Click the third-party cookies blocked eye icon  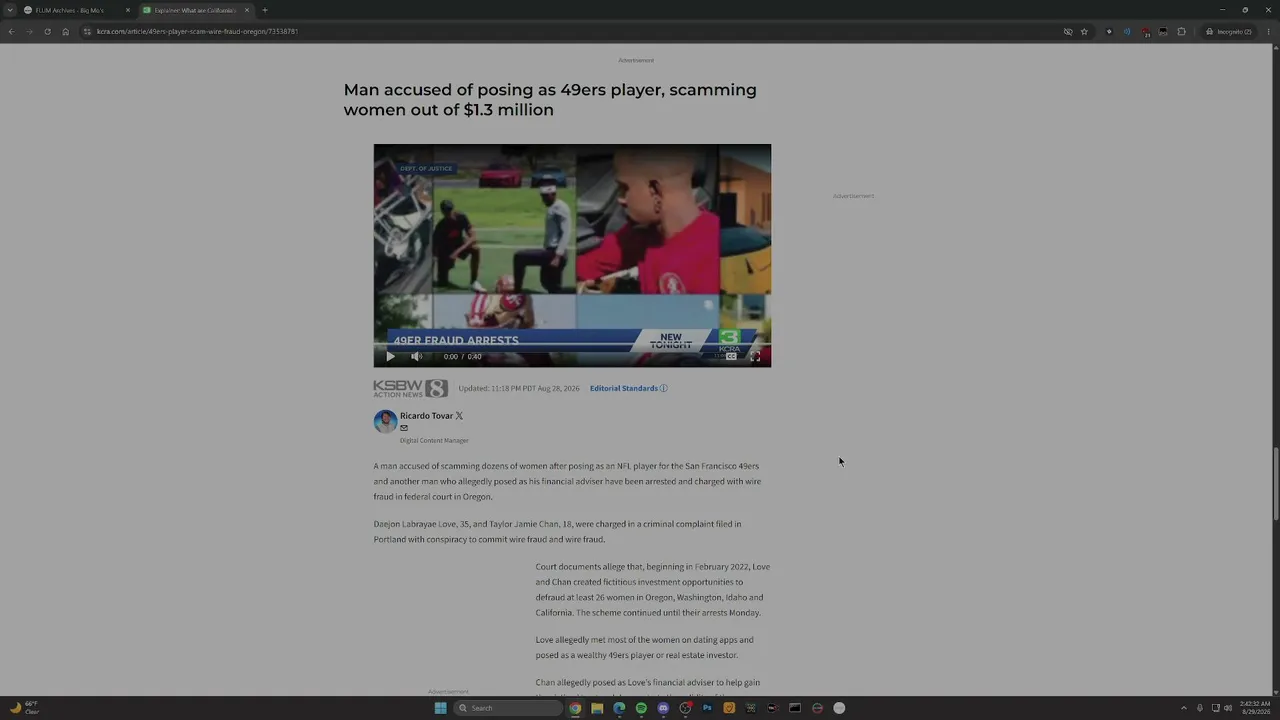pos(1068,31)
